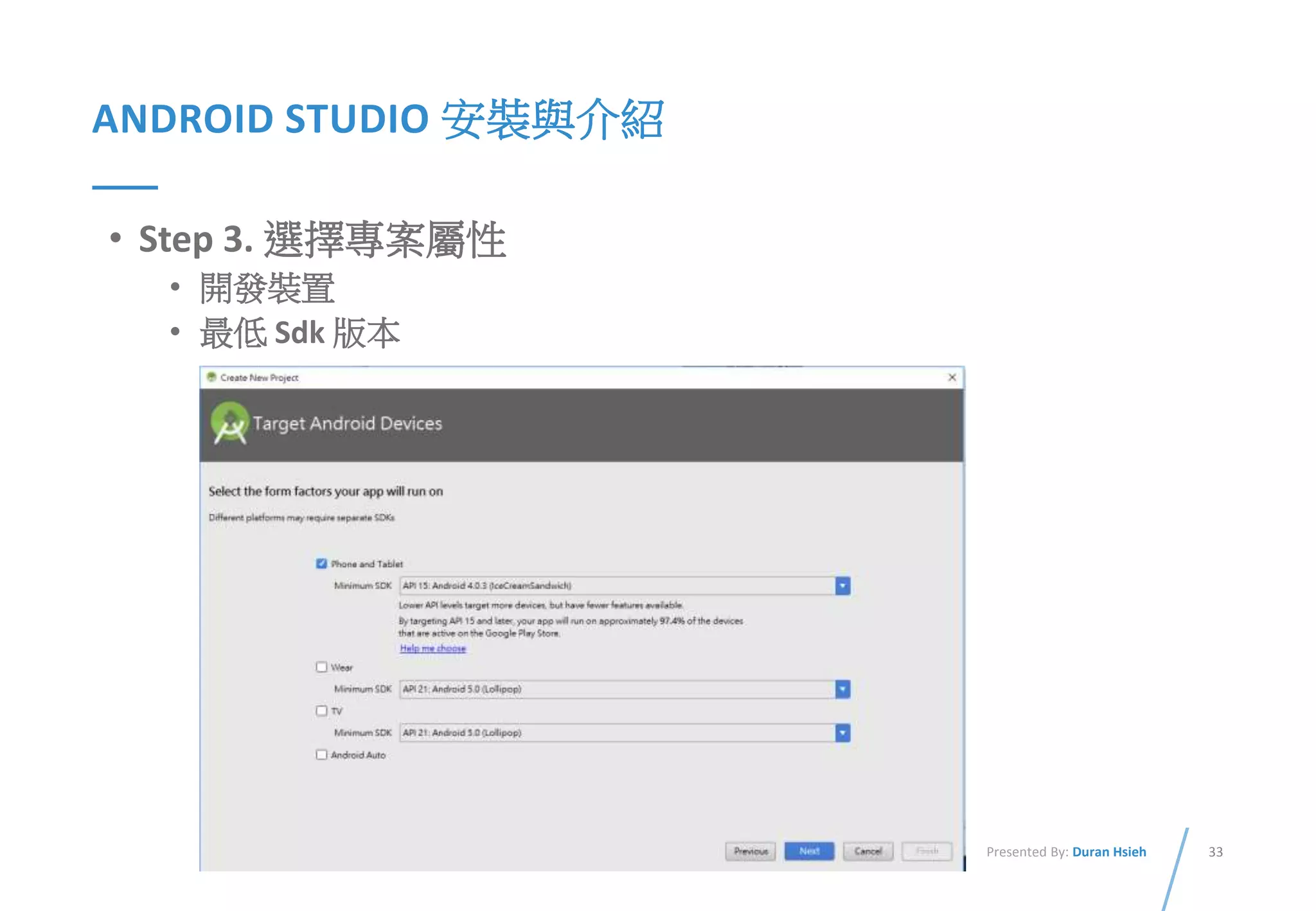
Task: Open the Help me choose link
Action: tap(432, 648)
